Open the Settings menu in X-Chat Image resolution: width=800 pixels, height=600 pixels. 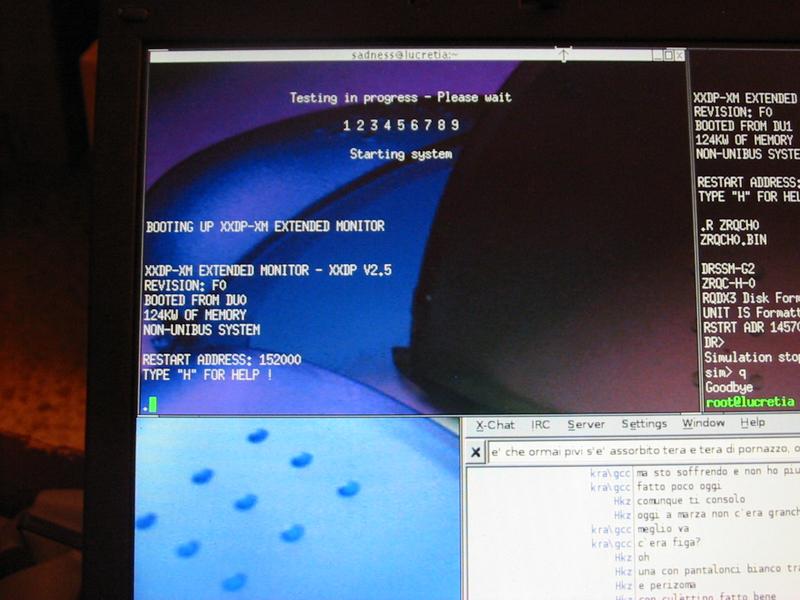(644, 423)
